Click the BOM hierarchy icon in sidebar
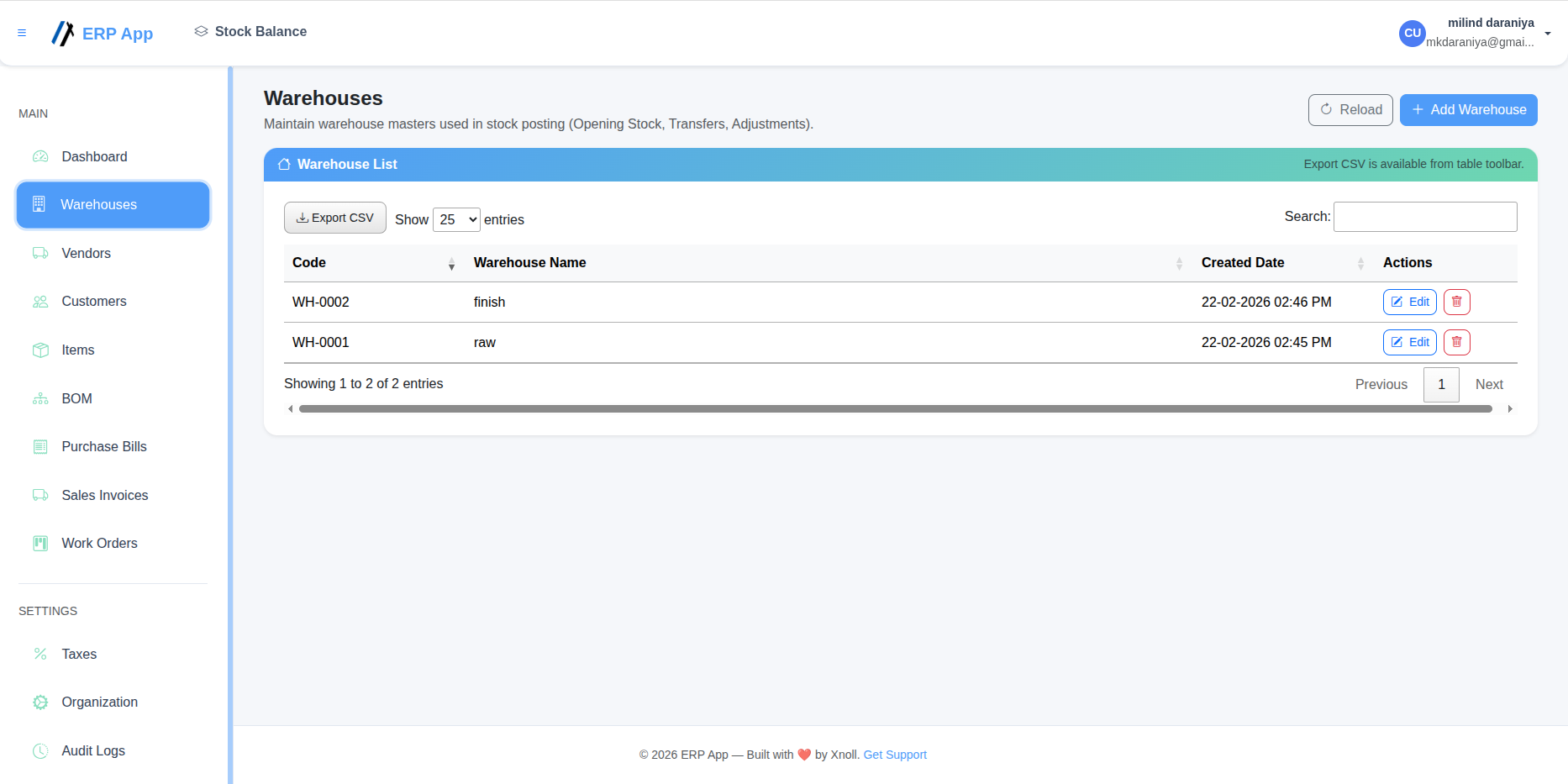1568x784 pixels. 39,398
